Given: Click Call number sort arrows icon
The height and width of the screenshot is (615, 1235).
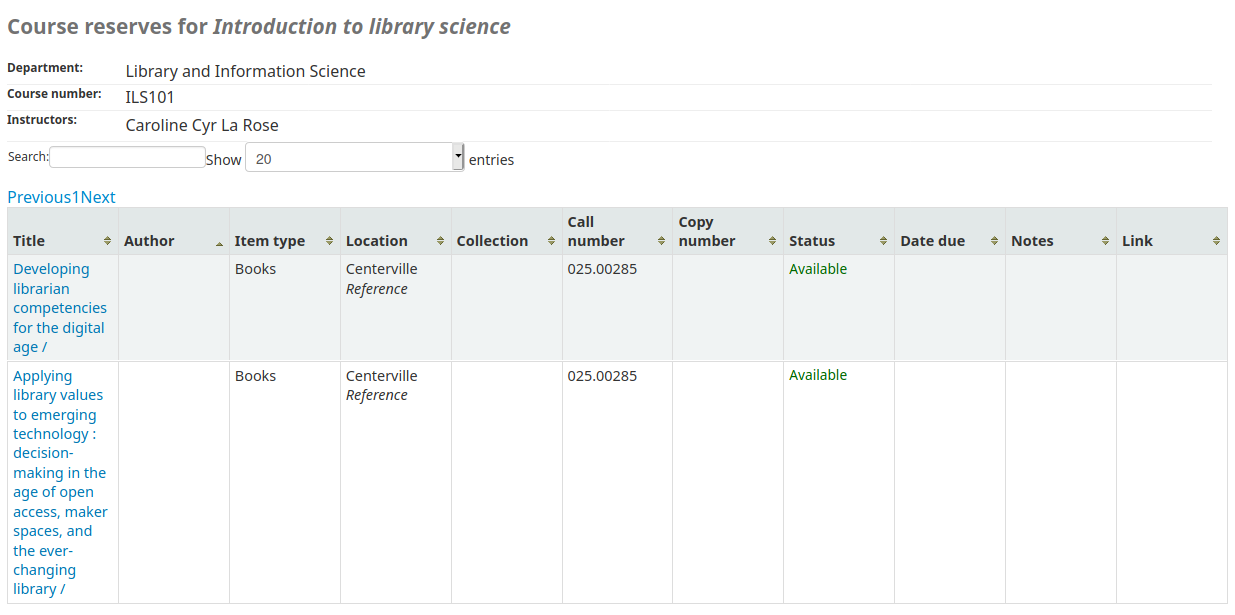Looking at the screenshot, I should coord(662,241).
